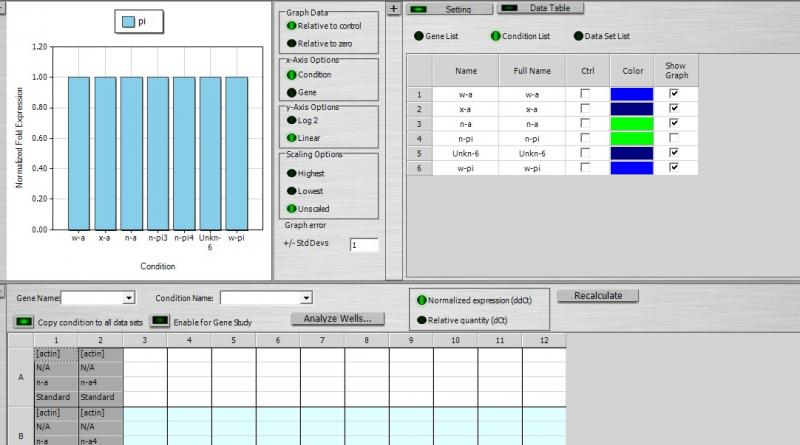This screenshot has width=800, height=445.
Task: Open the Condition Name dropdown
Action: (306, 298)
